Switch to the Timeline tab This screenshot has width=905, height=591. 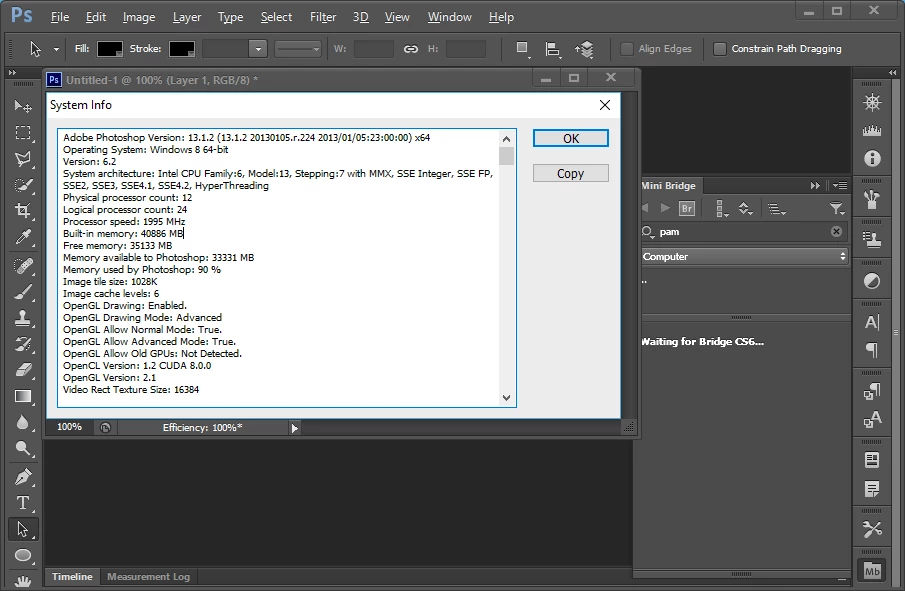[x=72, y=577]
